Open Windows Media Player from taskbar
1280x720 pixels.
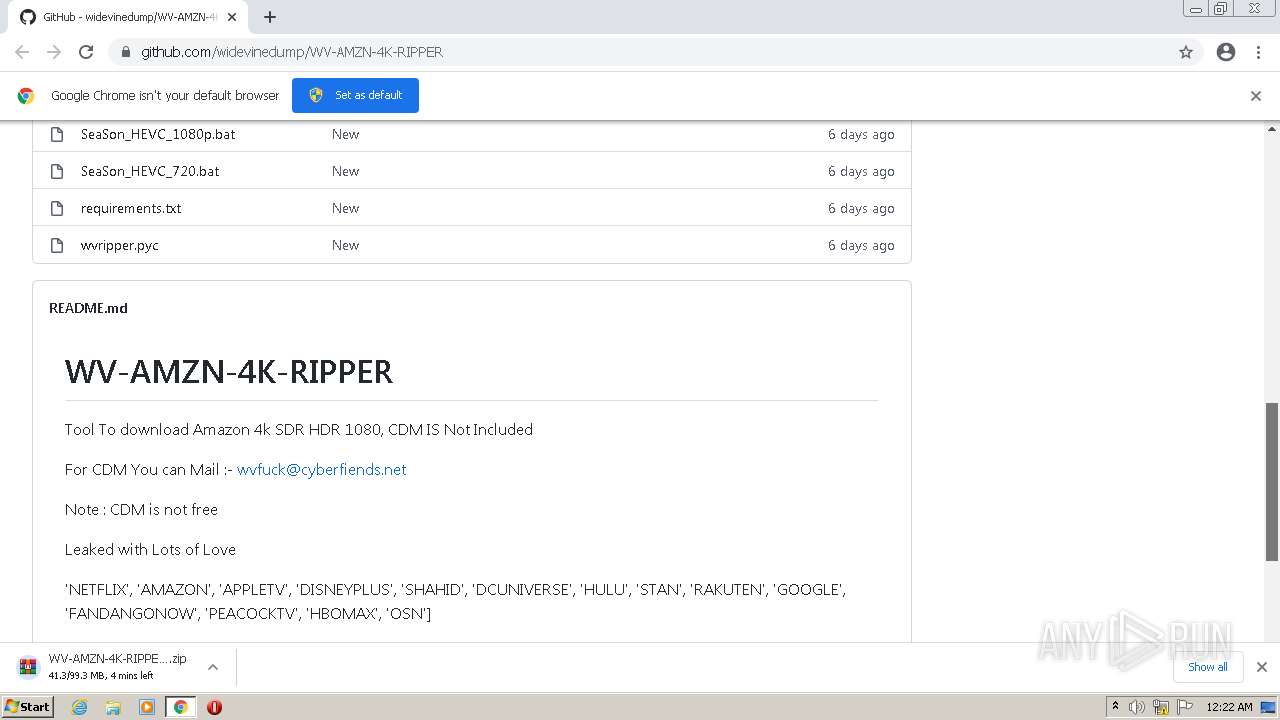point(147,707)
